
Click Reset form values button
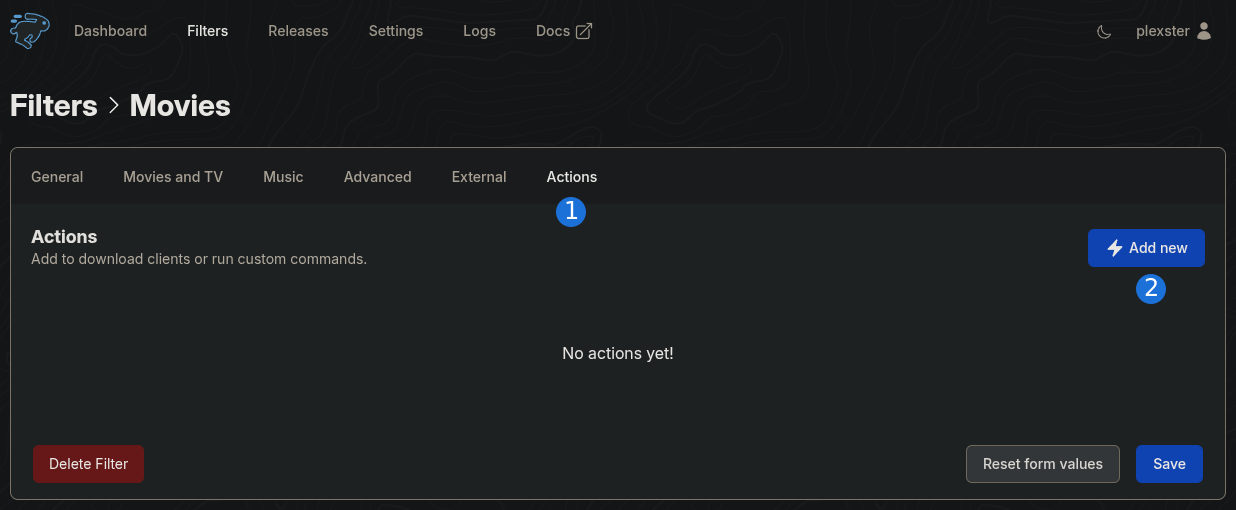point(1043,464)
